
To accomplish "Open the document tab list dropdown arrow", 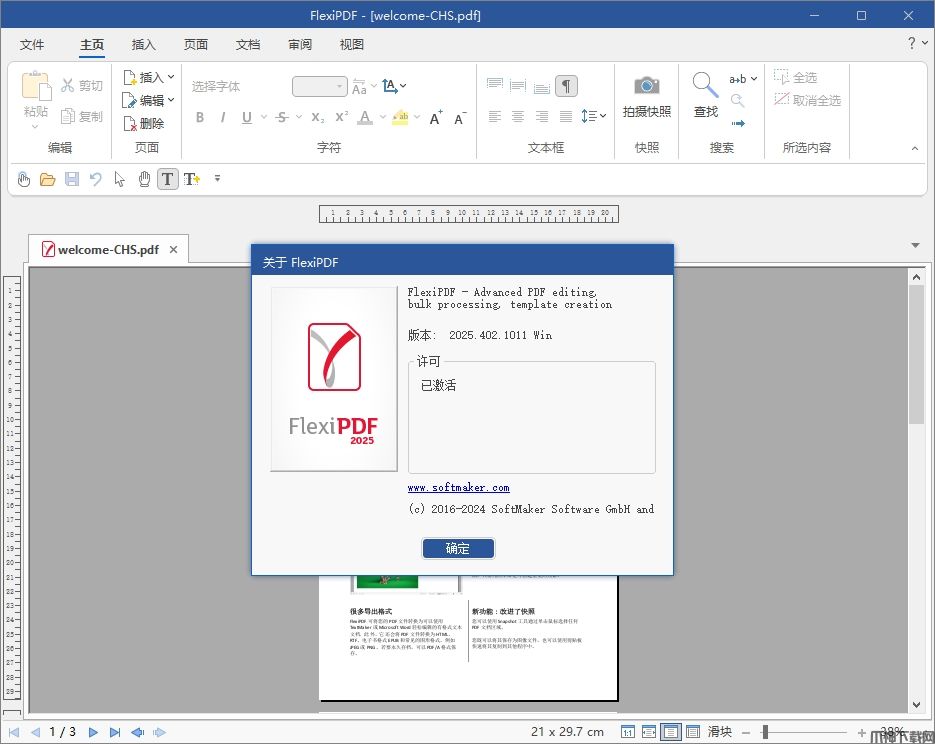I will (915, 246).
